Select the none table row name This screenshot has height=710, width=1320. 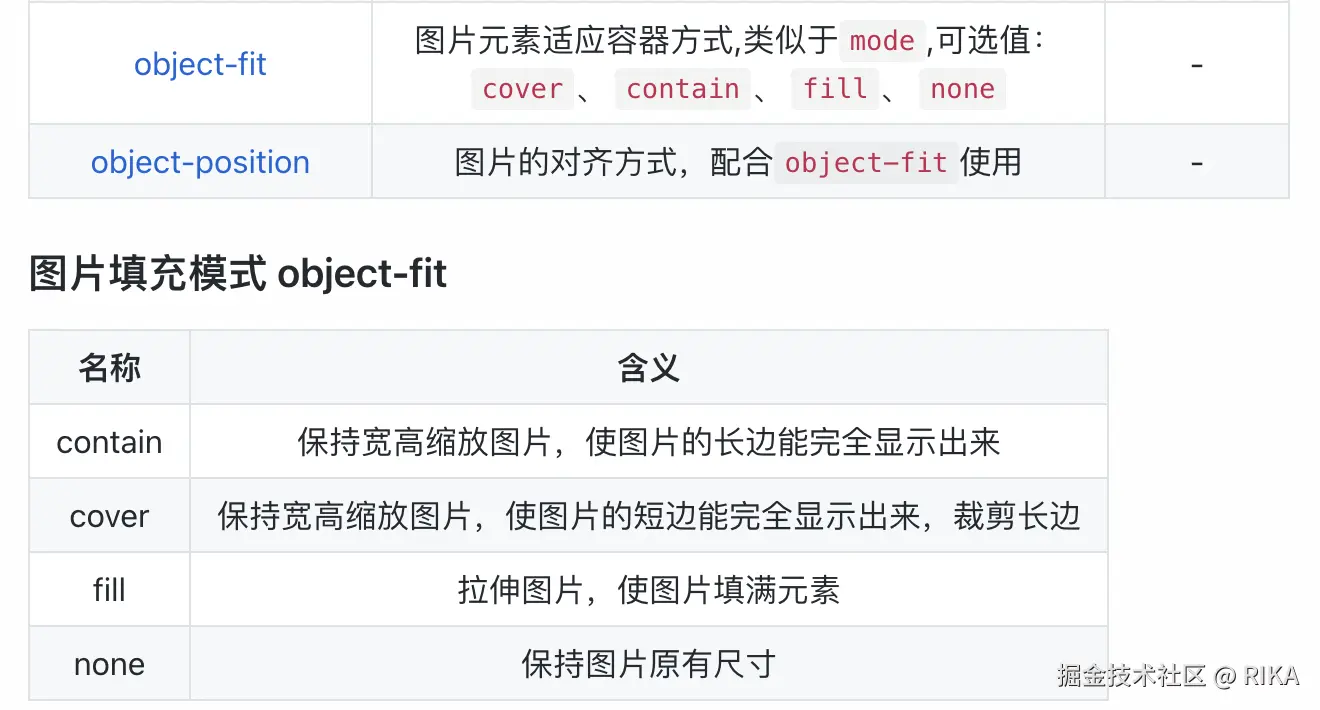[x=110, y=664]
